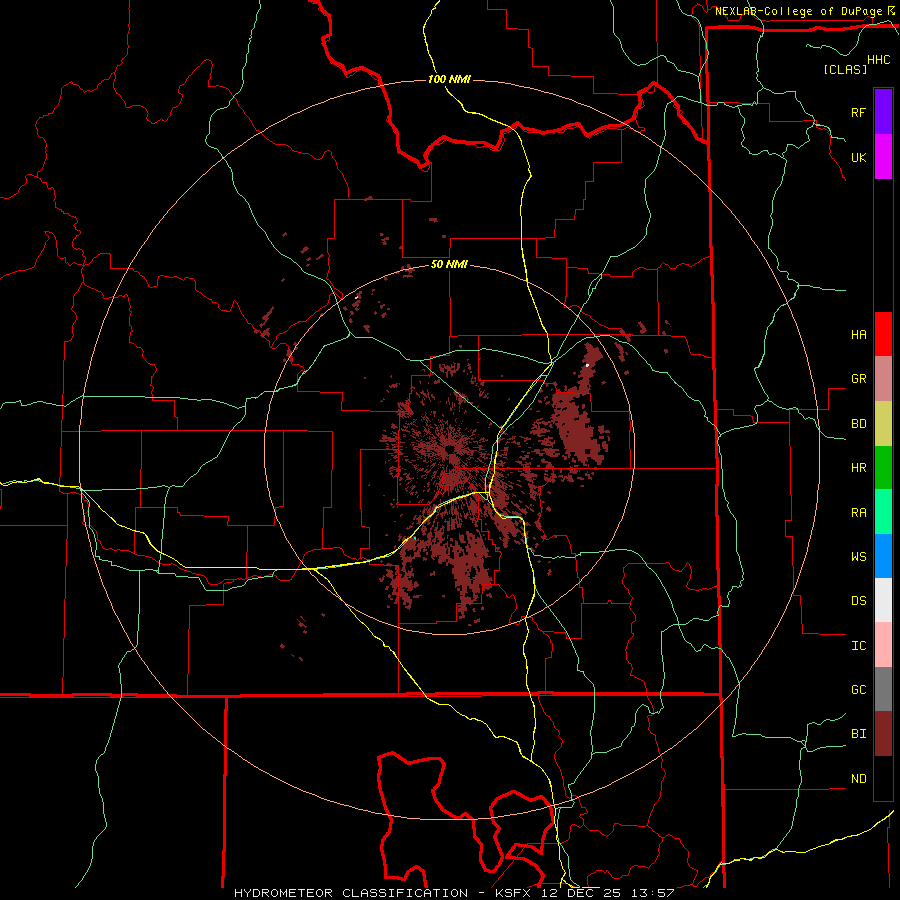
Task: Click the DS white legend swatch
Action: pyautogui.click(x=883, y=600)
